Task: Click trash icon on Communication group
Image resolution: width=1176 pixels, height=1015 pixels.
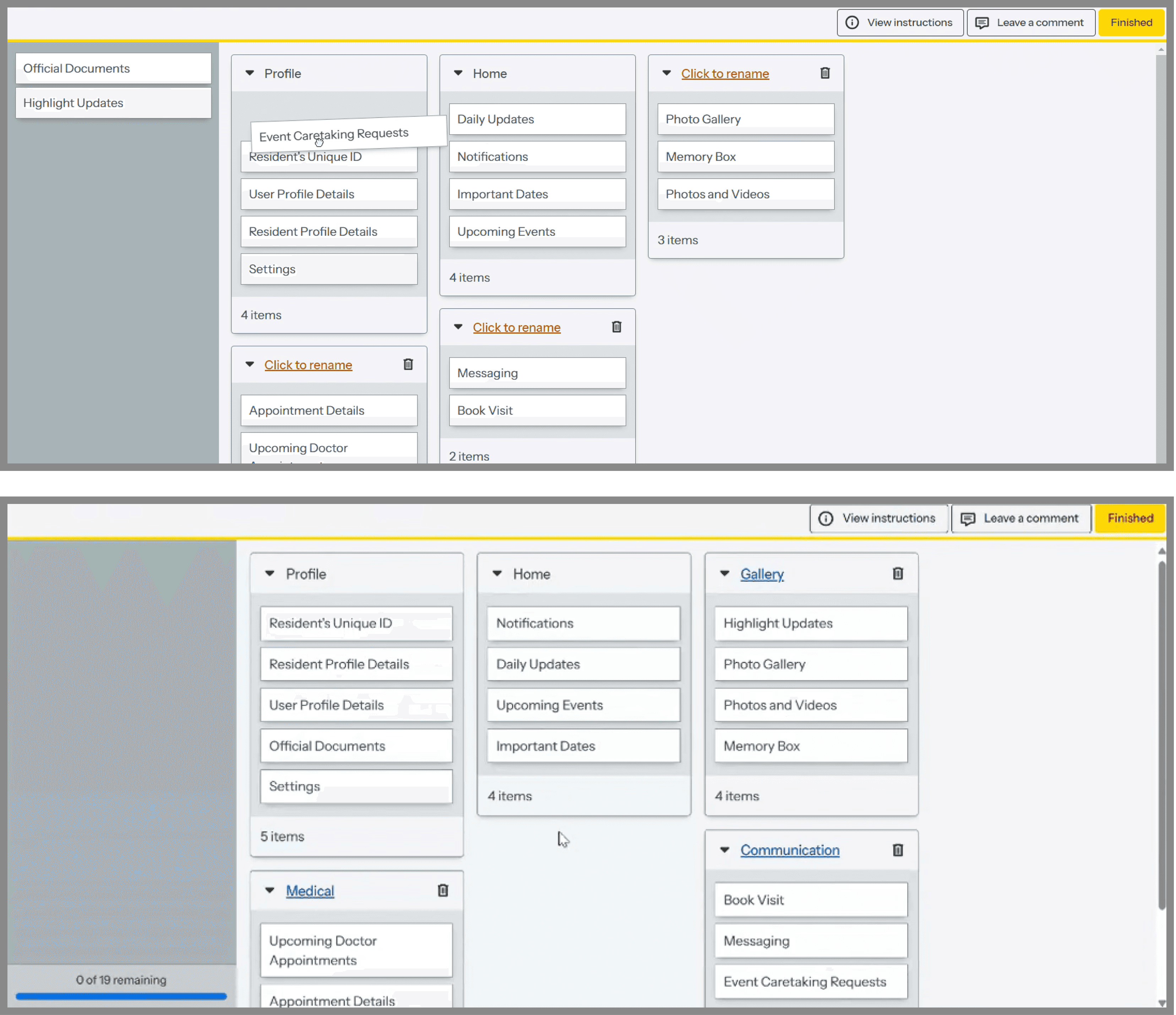Action: pyautogui.click(x=897, y=850)
